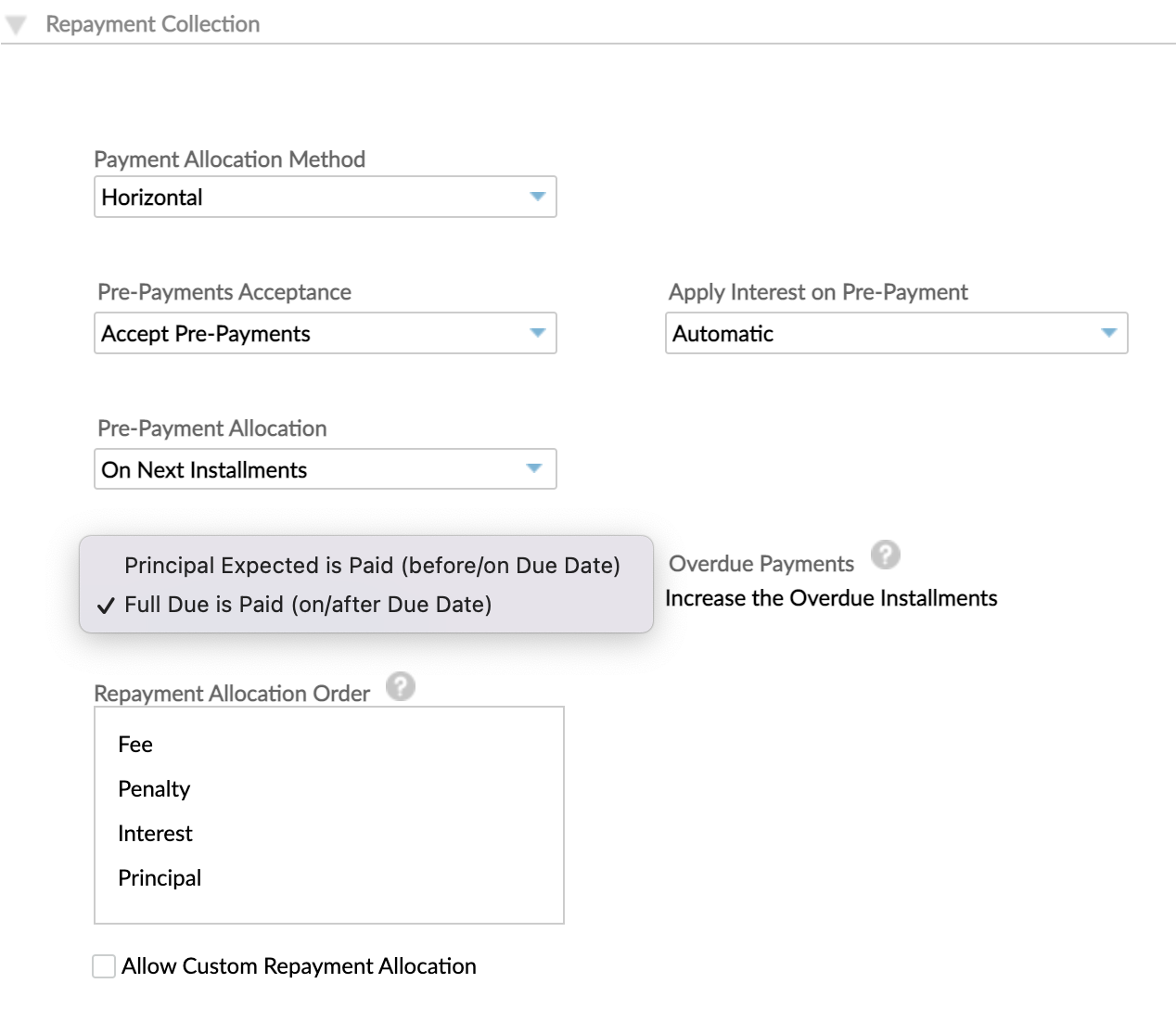Select Penalty in the allocation order list

153,789
